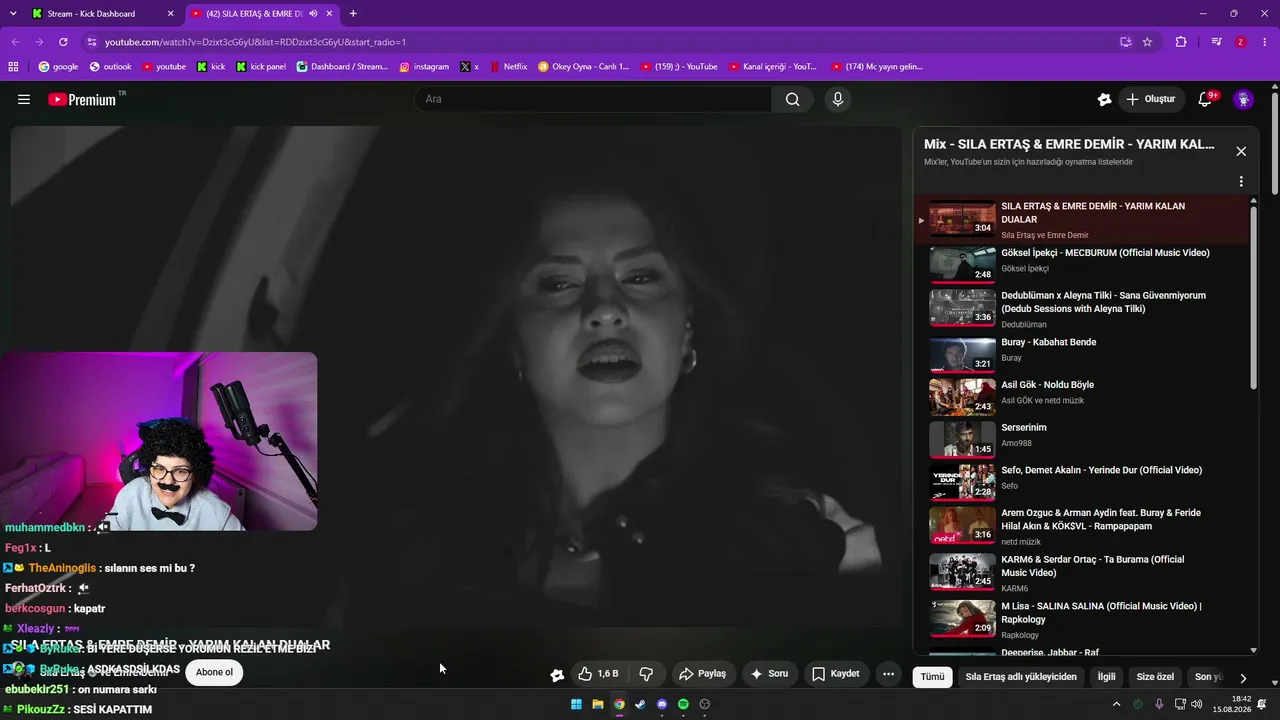The width and height of the screenshot is (1280, 720).
Task: Play Asil Gök - Noldu Böyle from playlist
Action: coord(1082,397)
